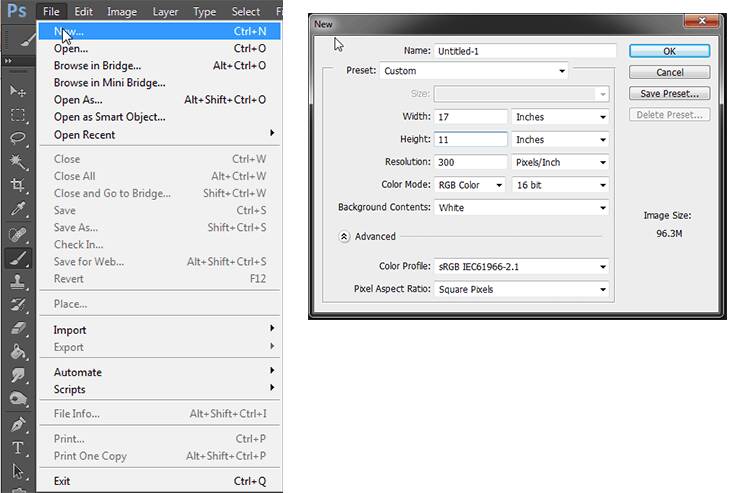Open the Color Profile sRGB dropdown
Viewport: 740px width, 493px height.
click(x=521, y=267)
